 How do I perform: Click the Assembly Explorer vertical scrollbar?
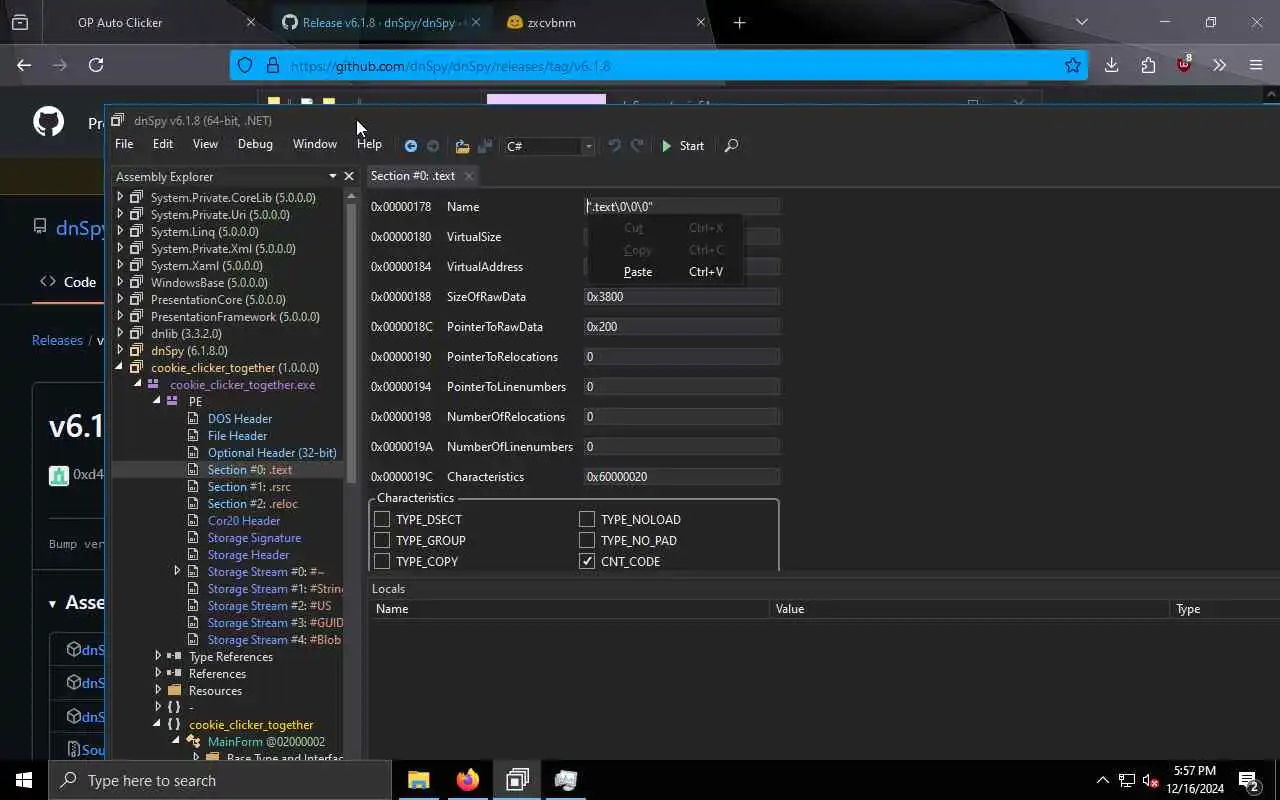coord(350,343)
